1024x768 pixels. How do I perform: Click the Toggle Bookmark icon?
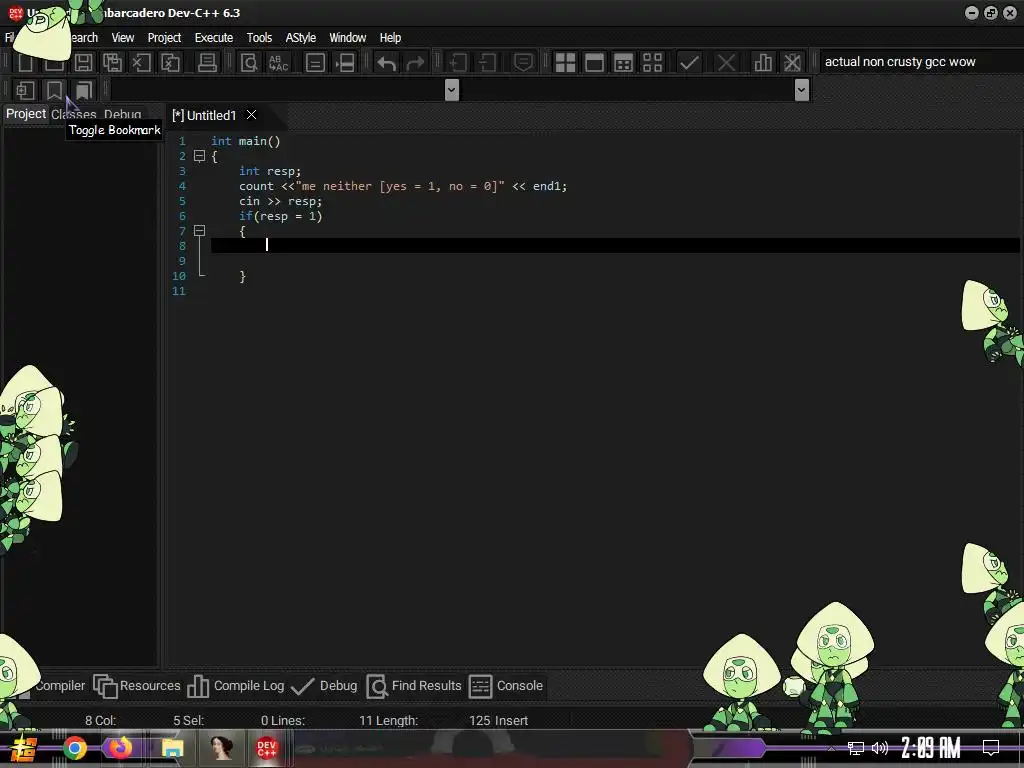click(x=54, y=90)
